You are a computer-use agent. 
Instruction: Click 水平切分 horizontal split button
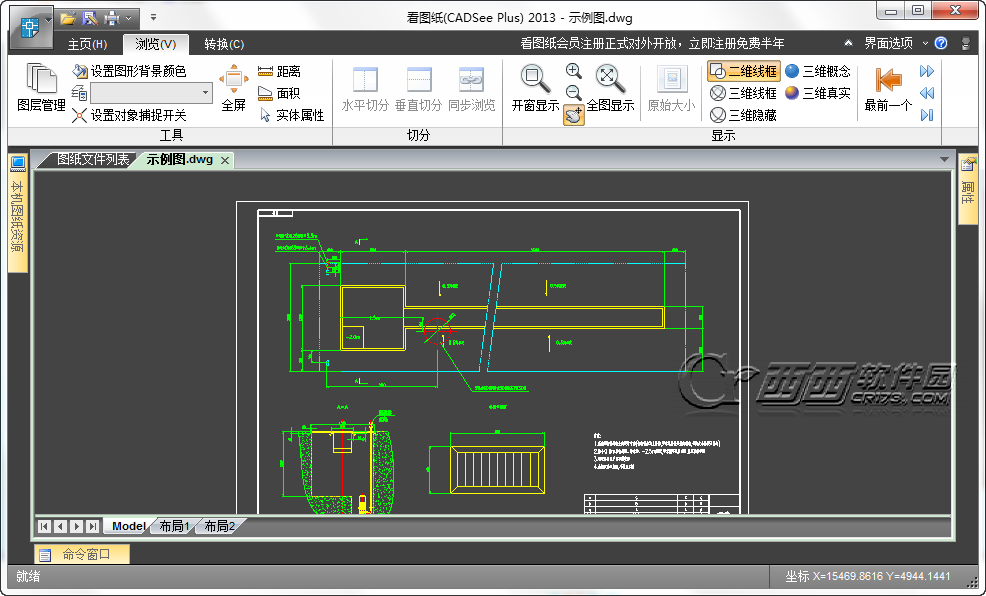pyautogui.click(x=365, y=89)
